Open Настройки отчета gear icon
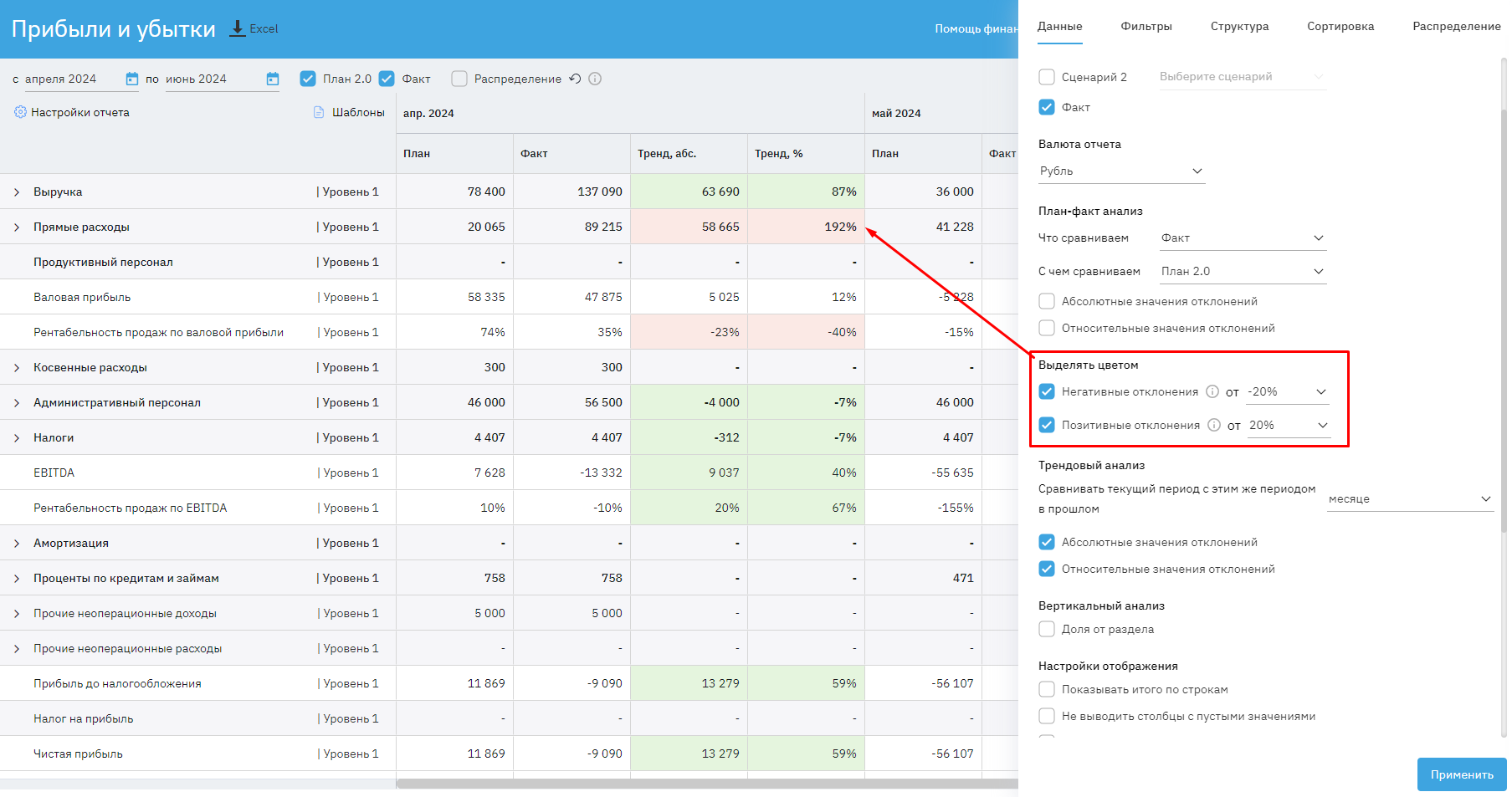Image resolution: width=1512 pixels, height=797 pixels. click(20, 112)
